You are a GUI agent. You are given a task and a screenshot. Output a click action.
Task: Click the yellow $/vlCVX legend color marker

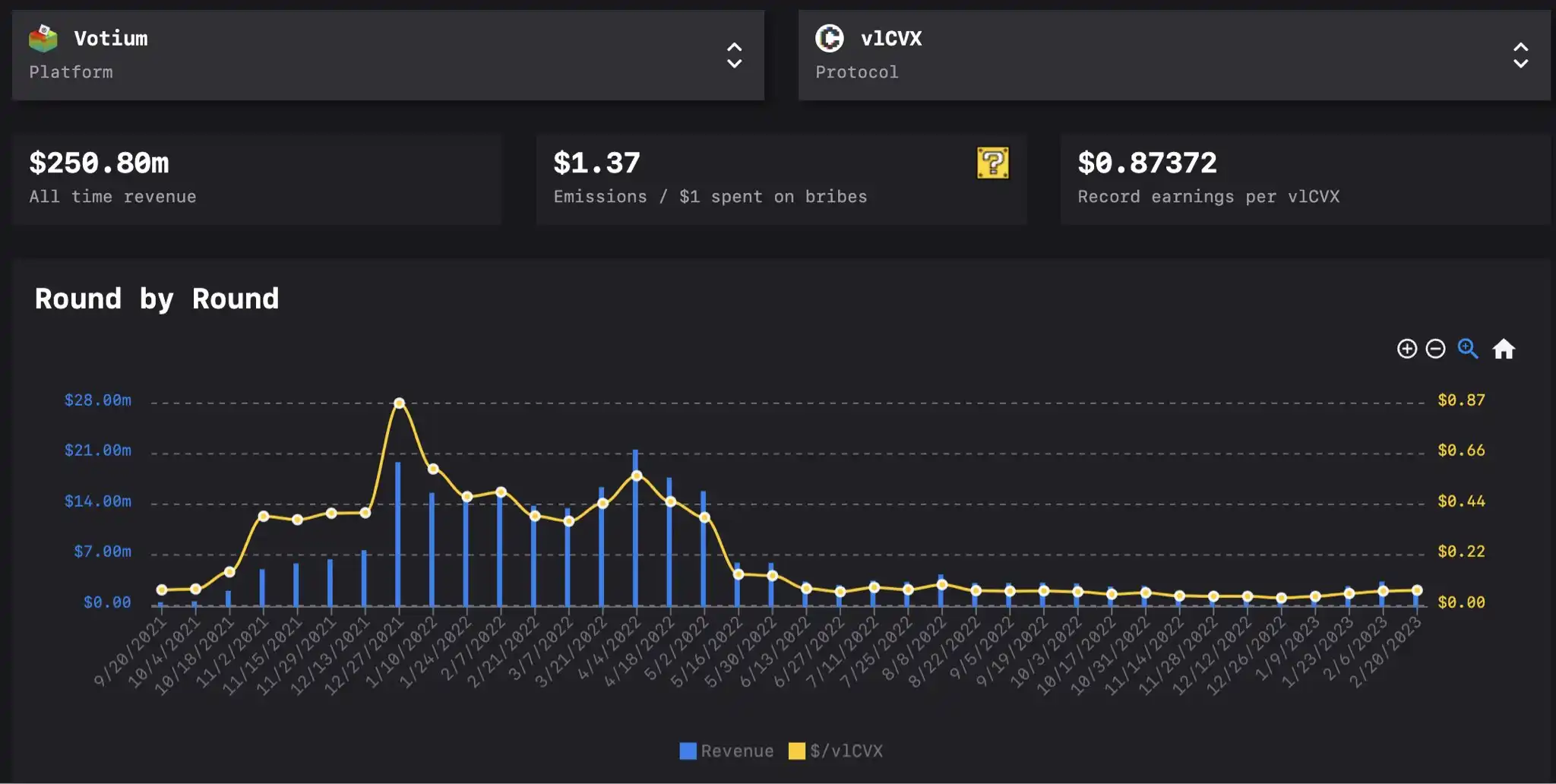coord(797,751)
